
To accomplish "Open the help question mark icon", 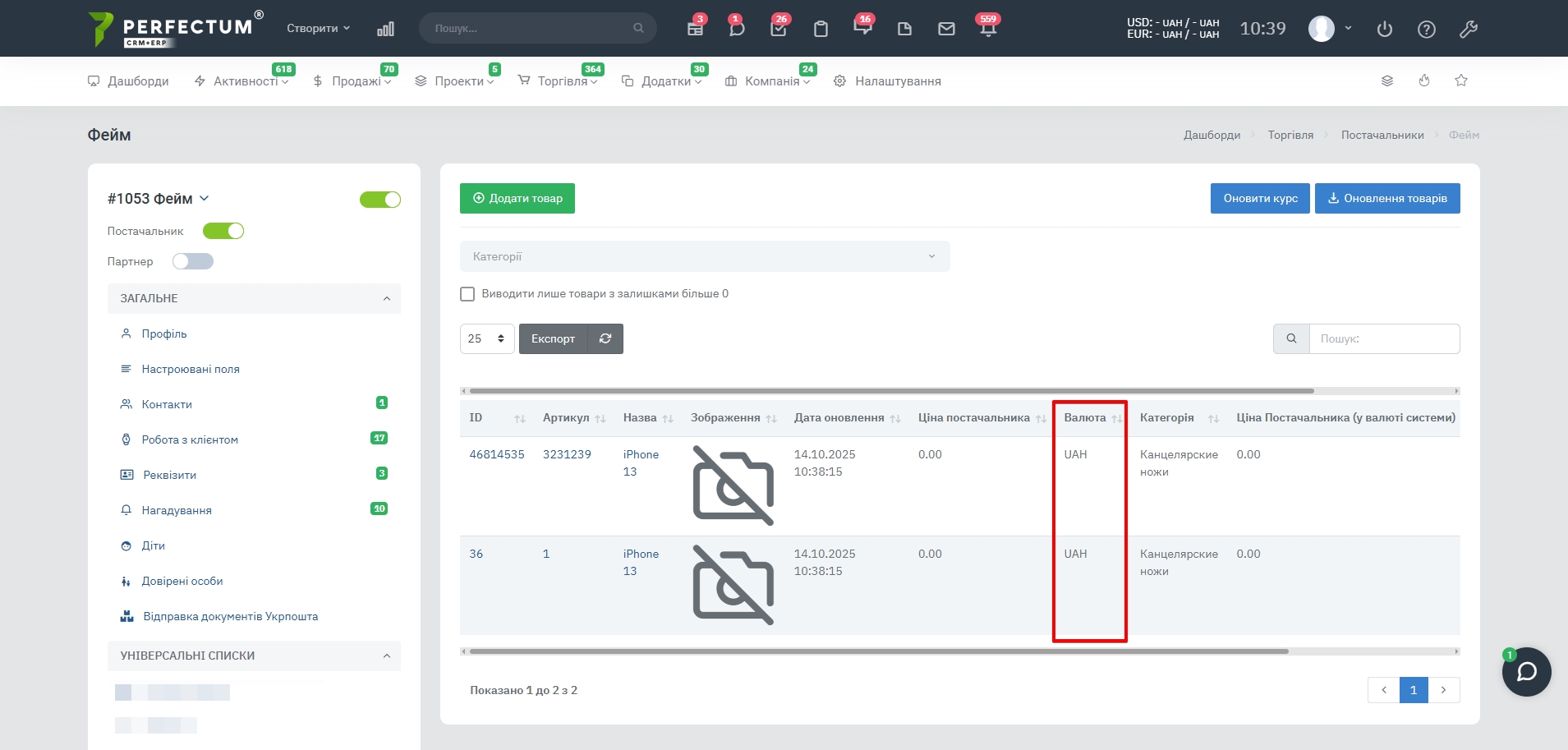I will coord(1426,30).
